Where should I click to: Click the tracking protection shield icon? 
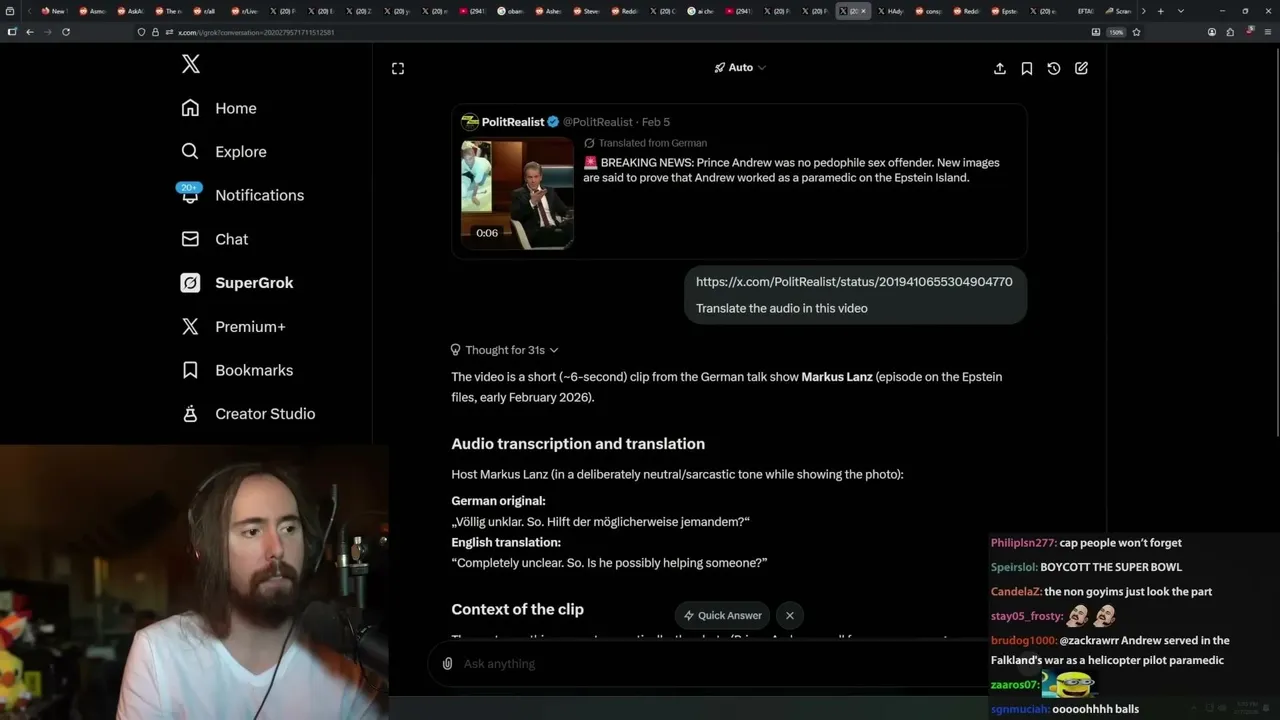coord(142,32)
